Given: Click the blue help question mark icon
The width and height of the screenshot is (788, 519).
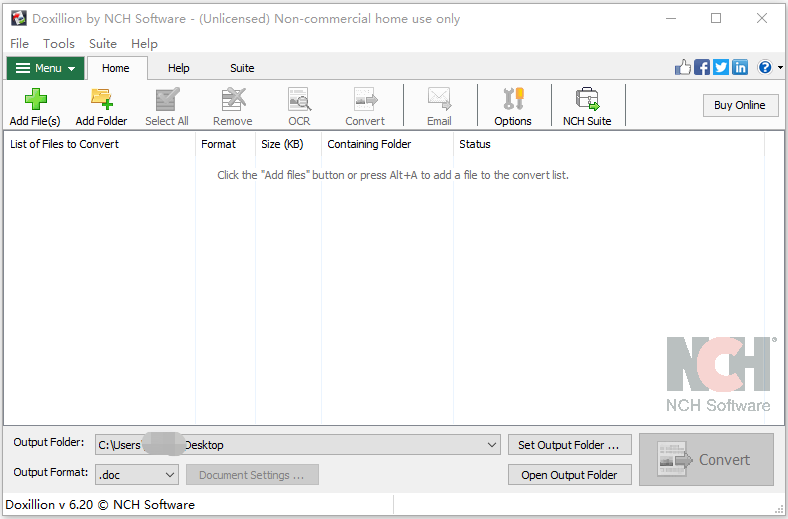Looking at the screenshot, I should click(x=765, y=67).
